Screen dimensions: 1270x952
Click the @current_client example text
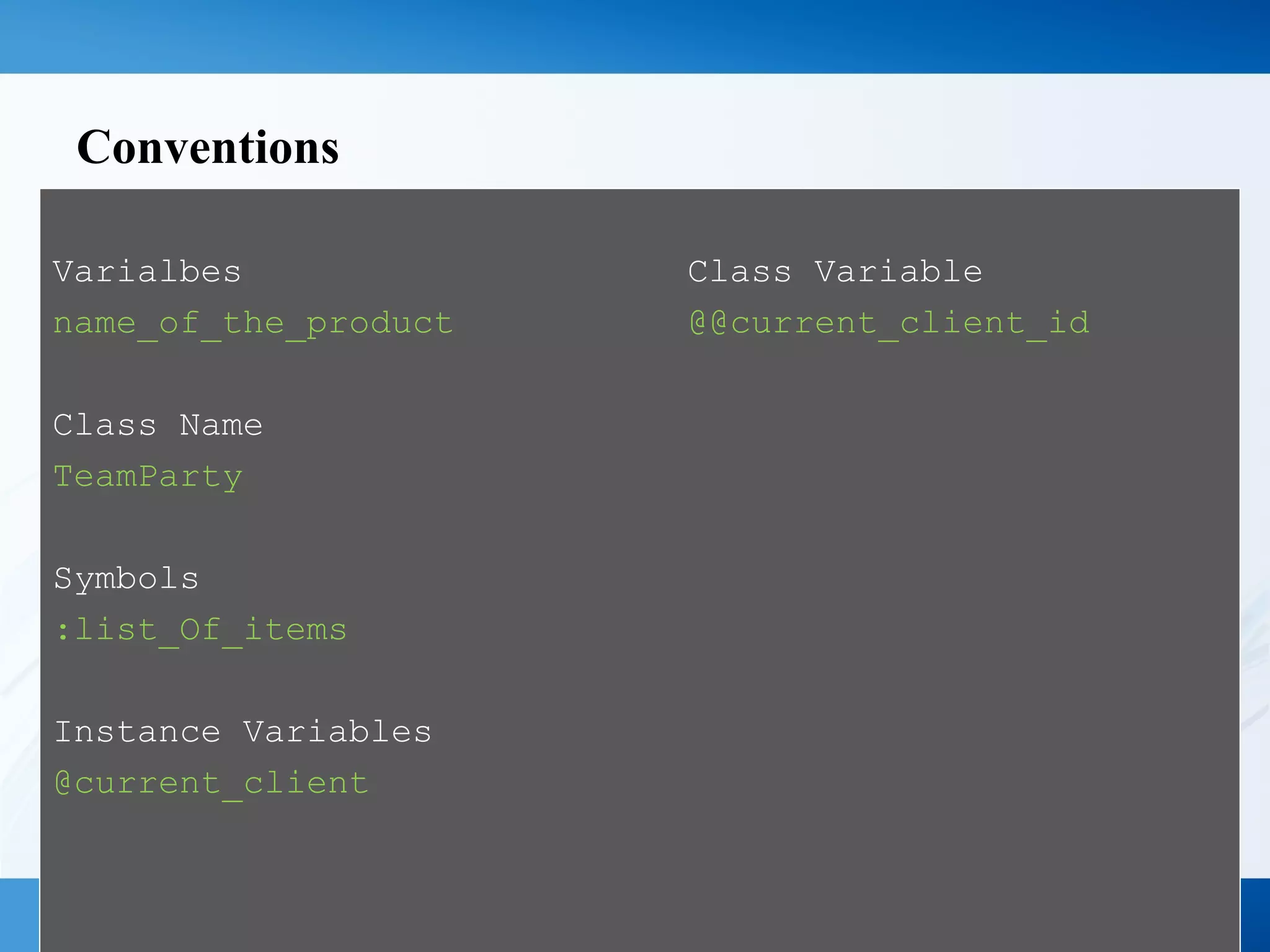(211, 783)
